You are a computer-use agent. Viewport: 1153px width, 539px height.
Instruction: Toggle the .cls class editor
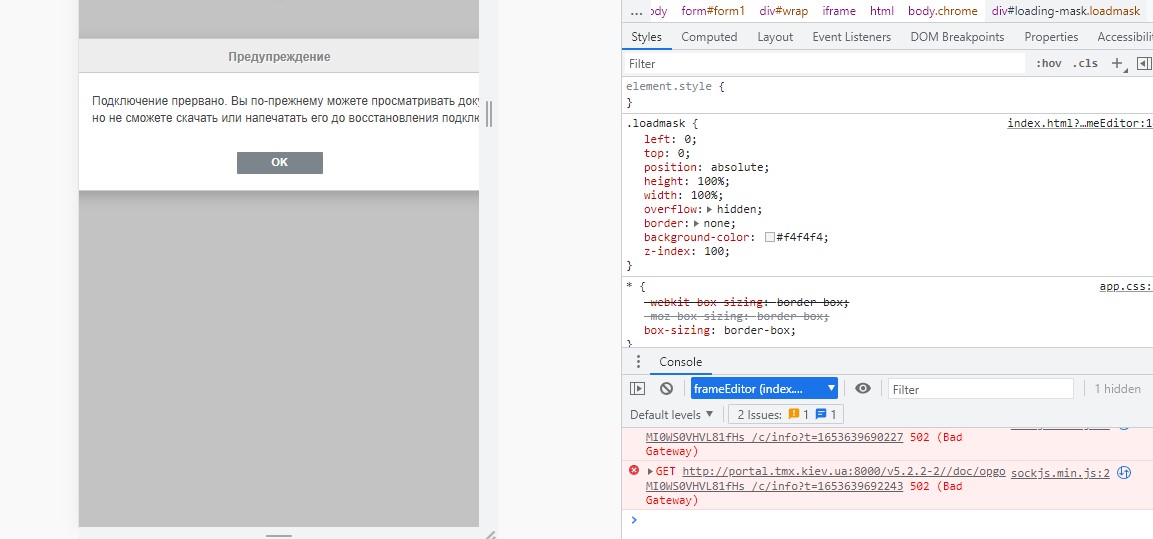1085,63
